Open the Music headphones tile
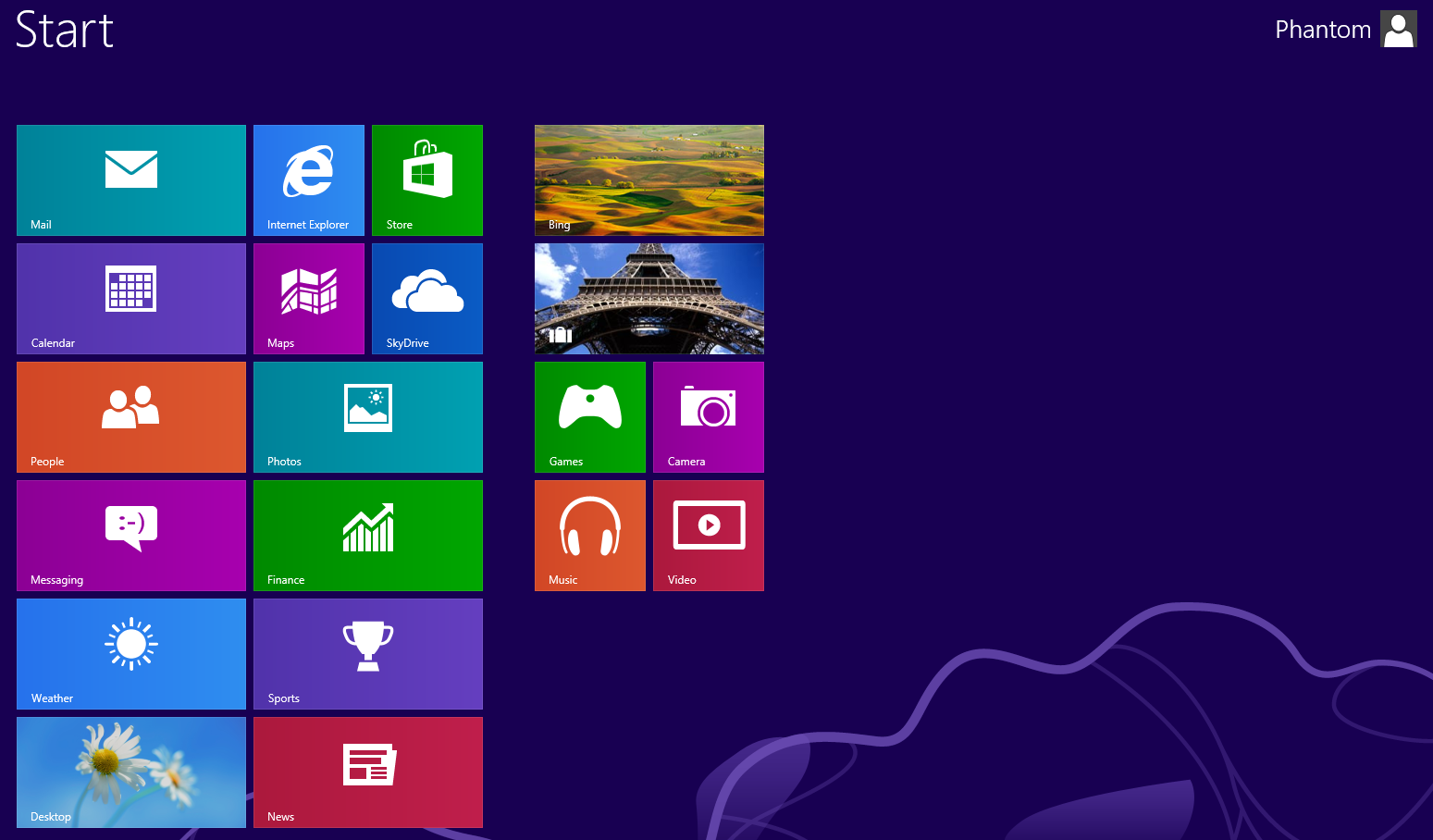 [x=590, y=536]
